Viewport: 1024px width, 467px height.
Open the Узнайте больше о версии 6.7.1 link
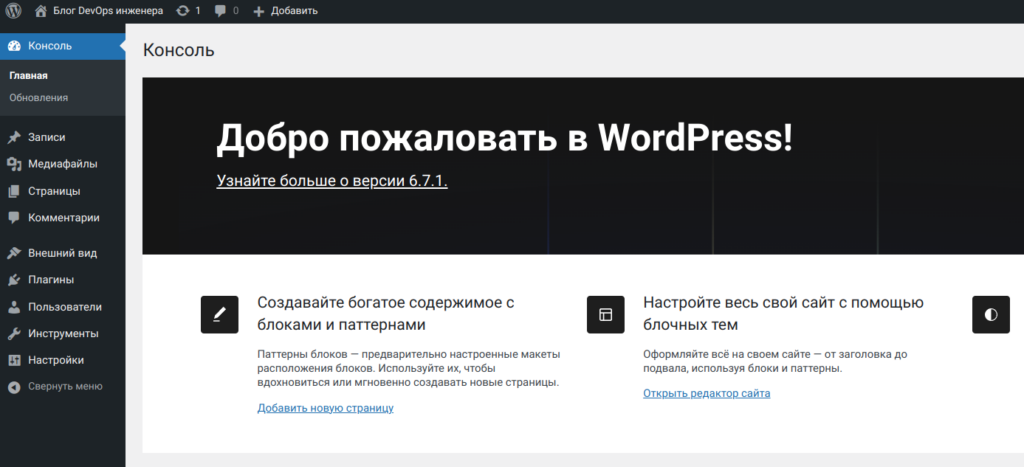tap(331, 181)
